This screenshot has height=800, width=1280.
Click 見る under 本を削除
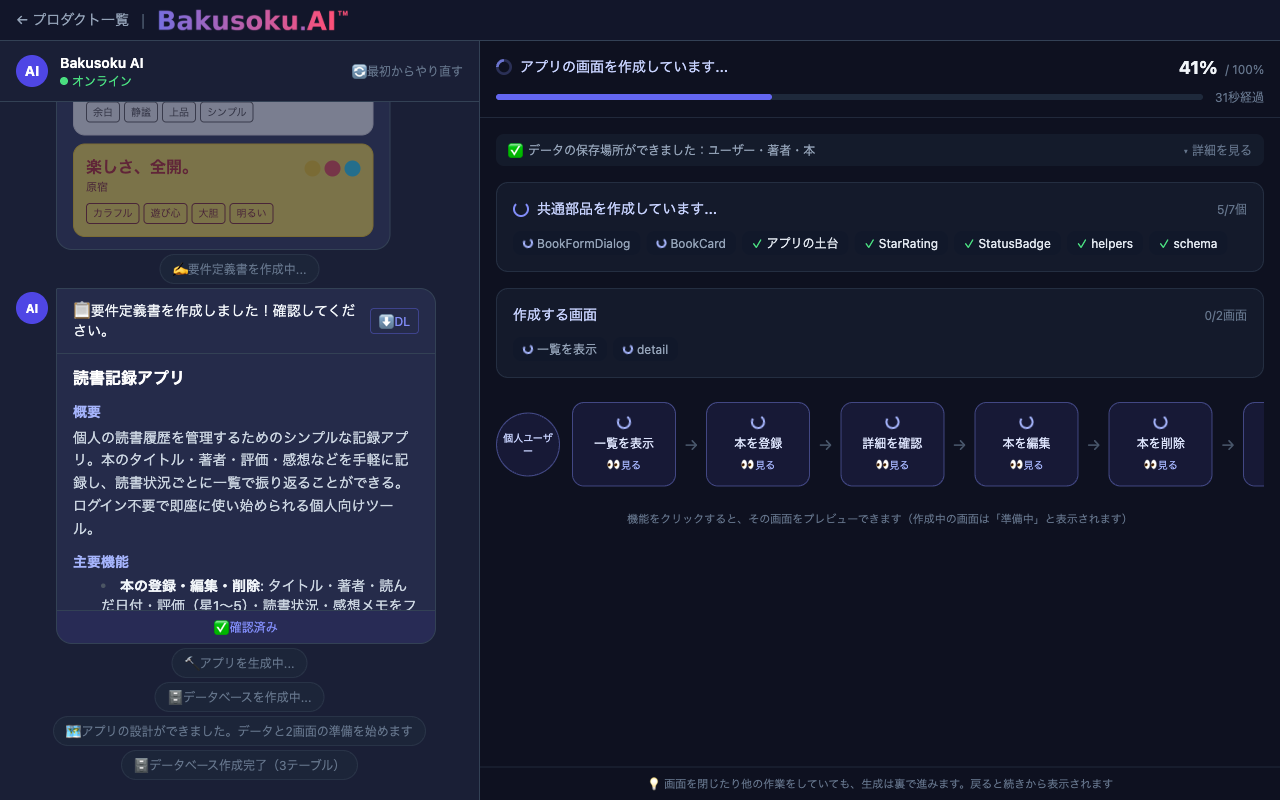coord(1160,465)
